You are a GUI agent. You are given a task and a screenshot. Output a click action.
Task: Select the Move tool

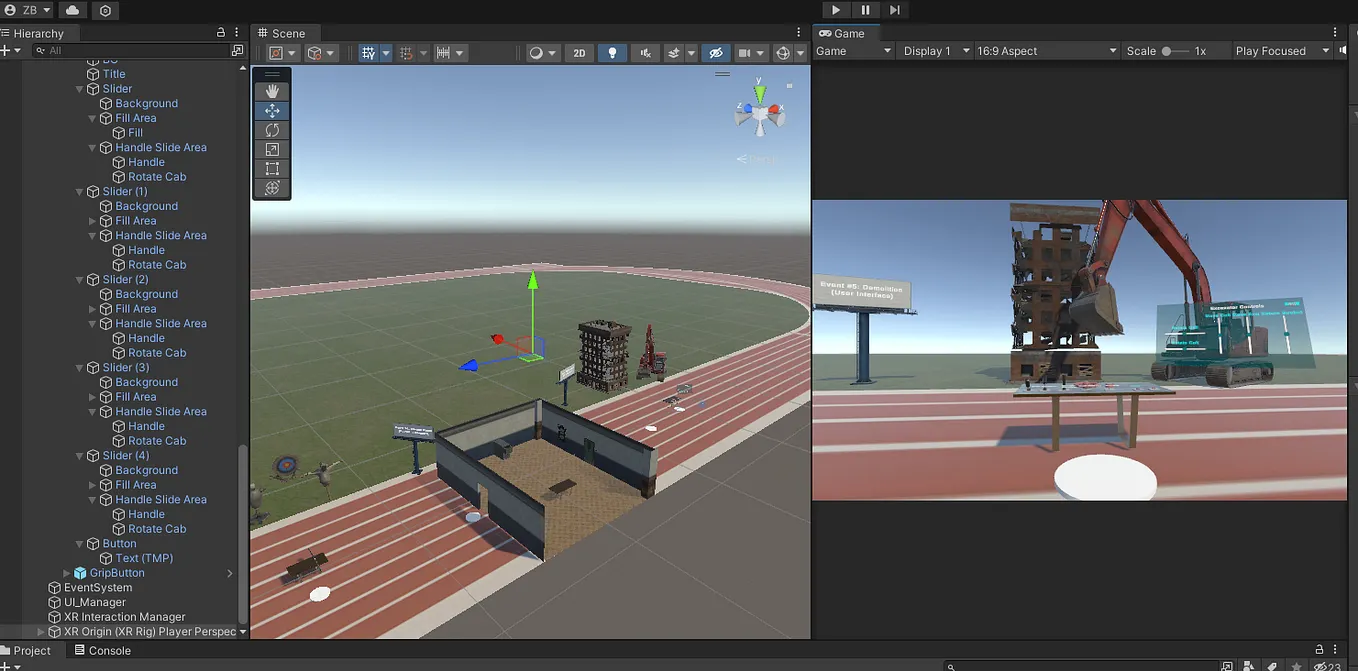(271, 110)
